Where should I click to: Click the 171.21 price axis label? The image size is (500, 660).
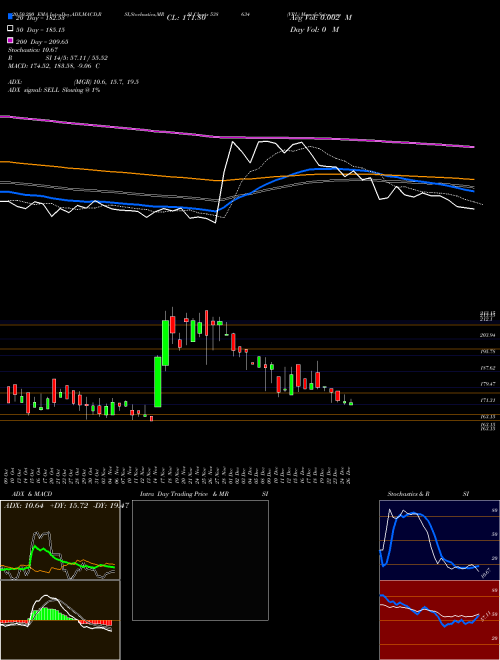(487, 400)
